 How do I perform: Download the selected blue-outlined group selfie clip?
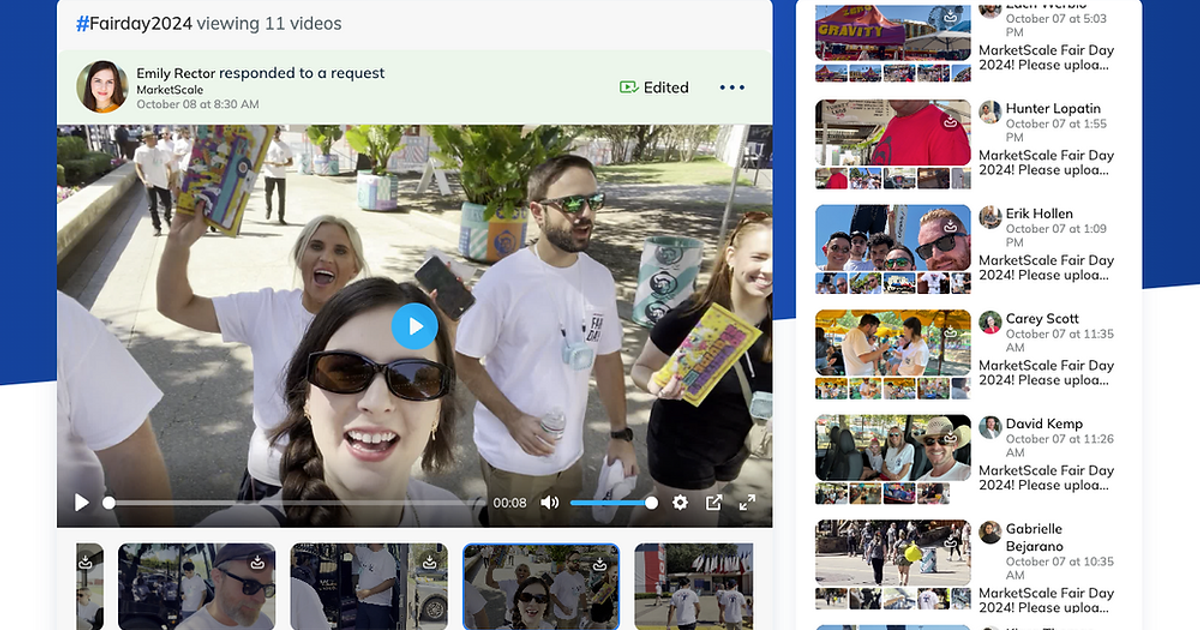click(x=600, y=563)
